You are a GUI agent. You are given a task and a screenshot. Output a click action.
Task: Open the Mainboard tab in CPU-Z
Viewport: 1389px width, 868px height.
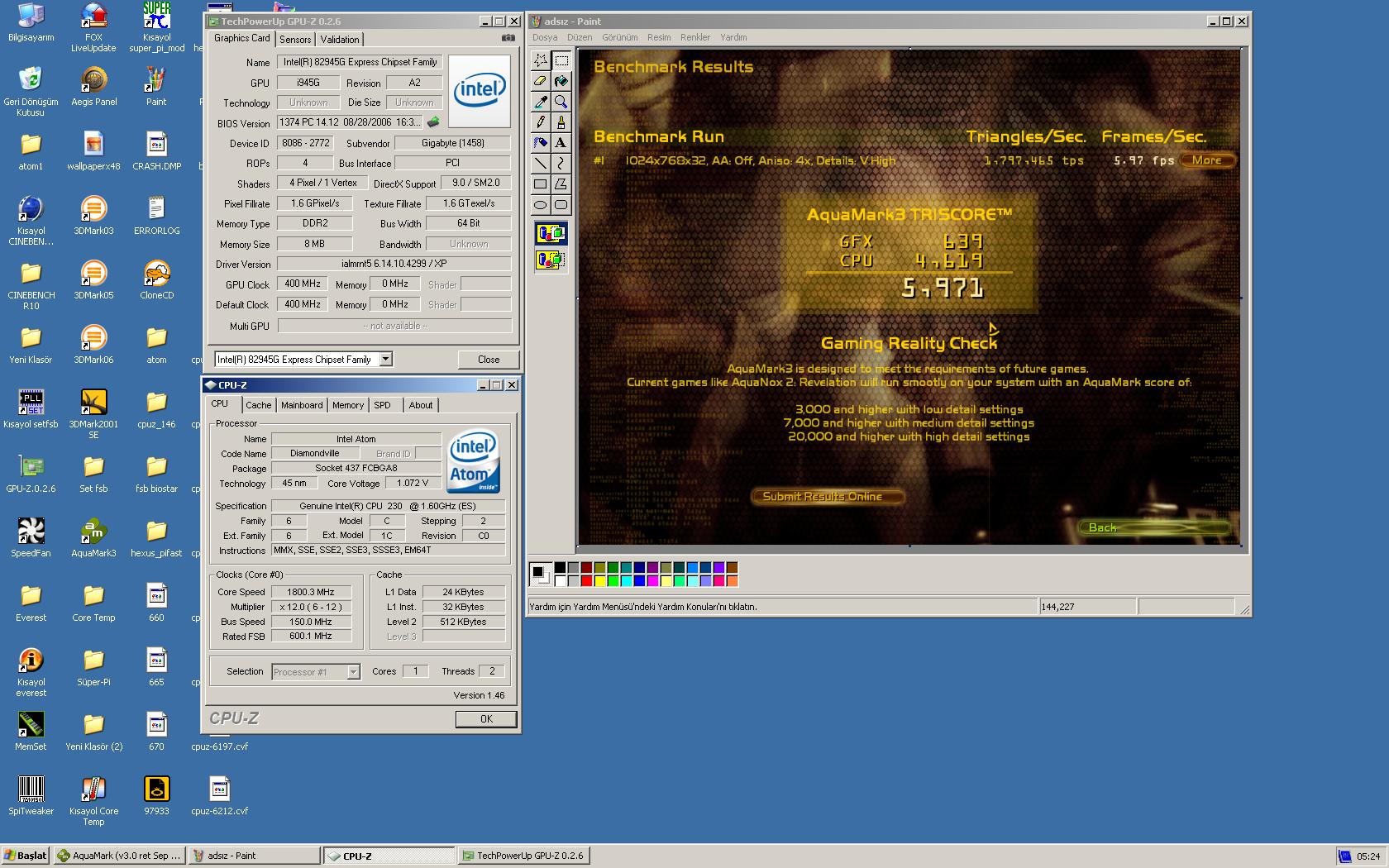tap(302, 405)
